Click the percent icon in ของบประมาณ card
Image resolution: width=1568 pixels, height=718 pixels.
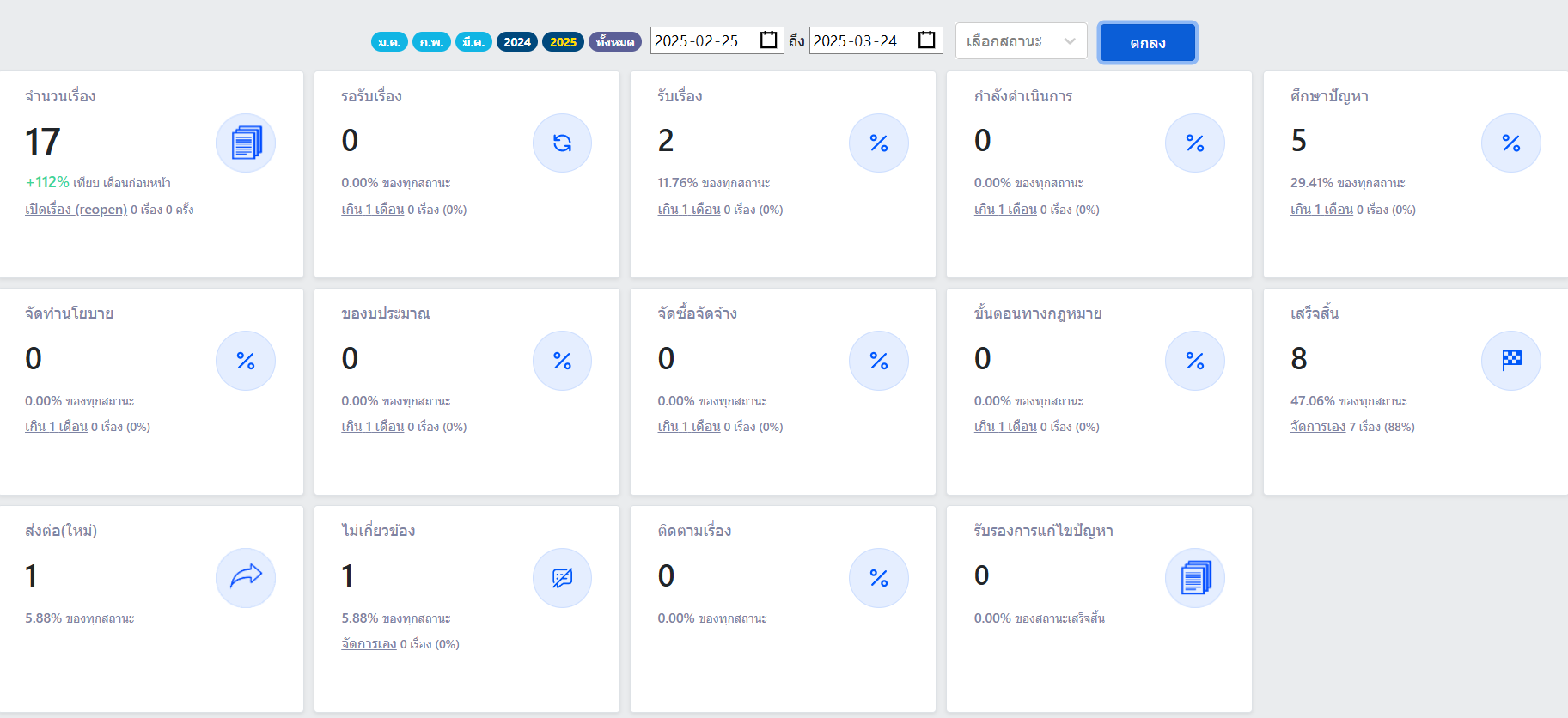coord(562,361)
